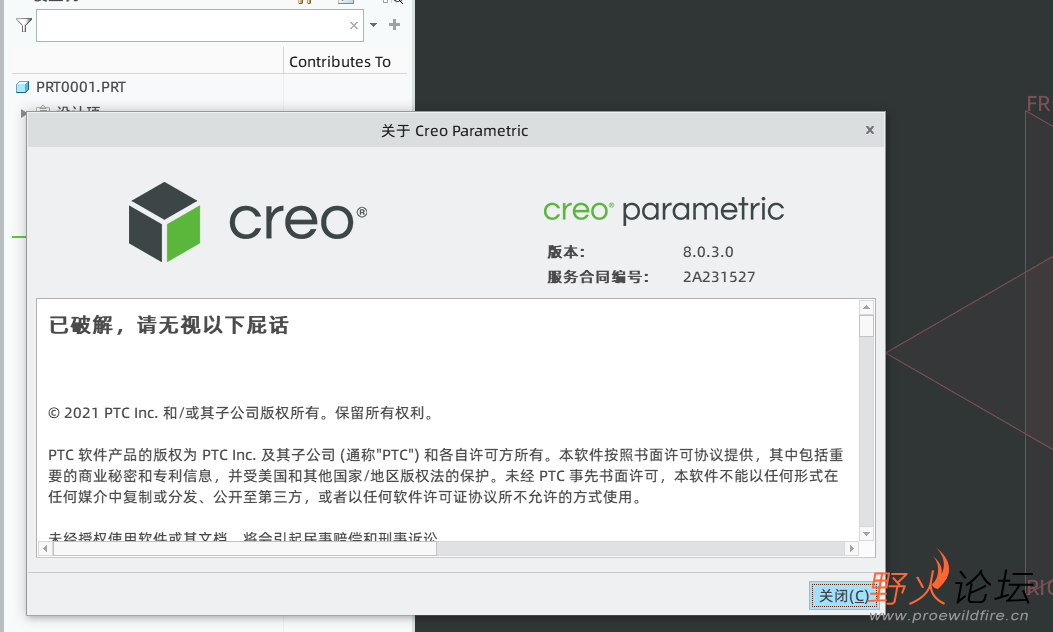Open the dropdown arrow next to search box
This screenshot has height=632, width=1053.
coord(374,25)
